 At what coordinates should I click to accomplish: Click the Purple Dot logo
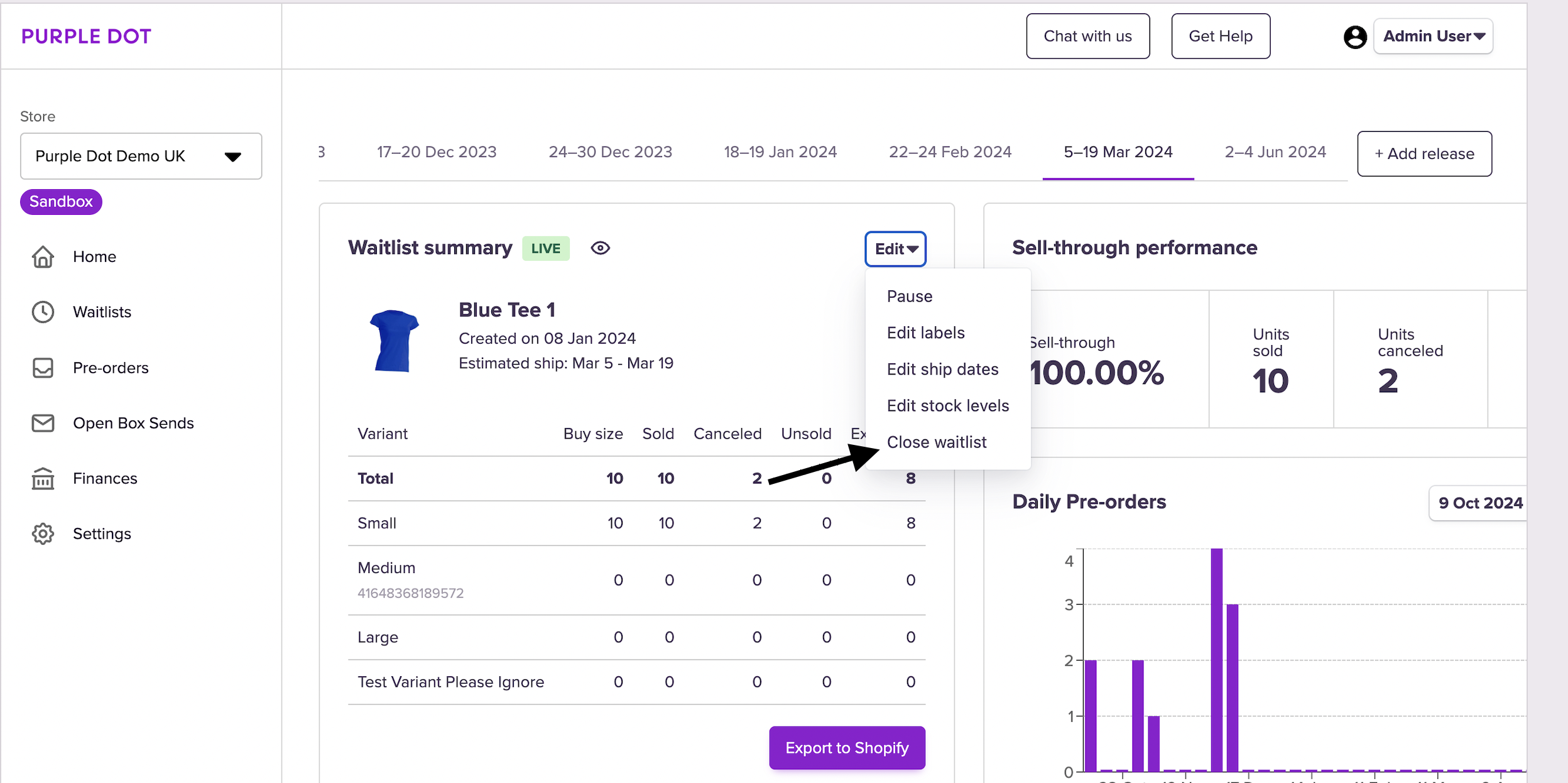[x=86, y=36]
